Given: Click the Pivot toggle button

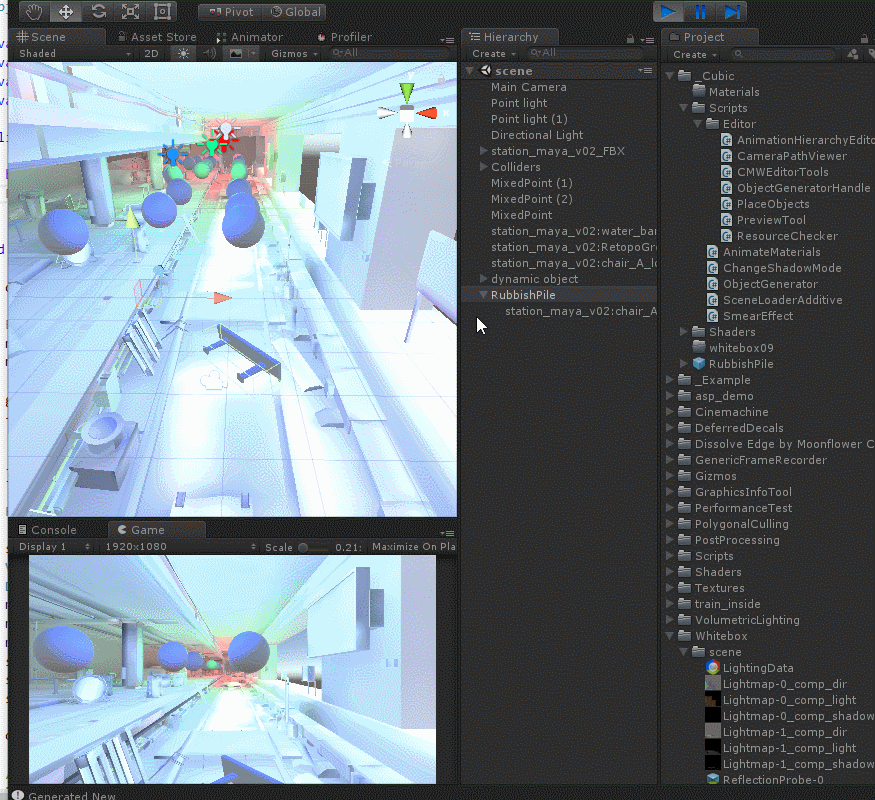Looking at the screenshot, I should point(230,12).
